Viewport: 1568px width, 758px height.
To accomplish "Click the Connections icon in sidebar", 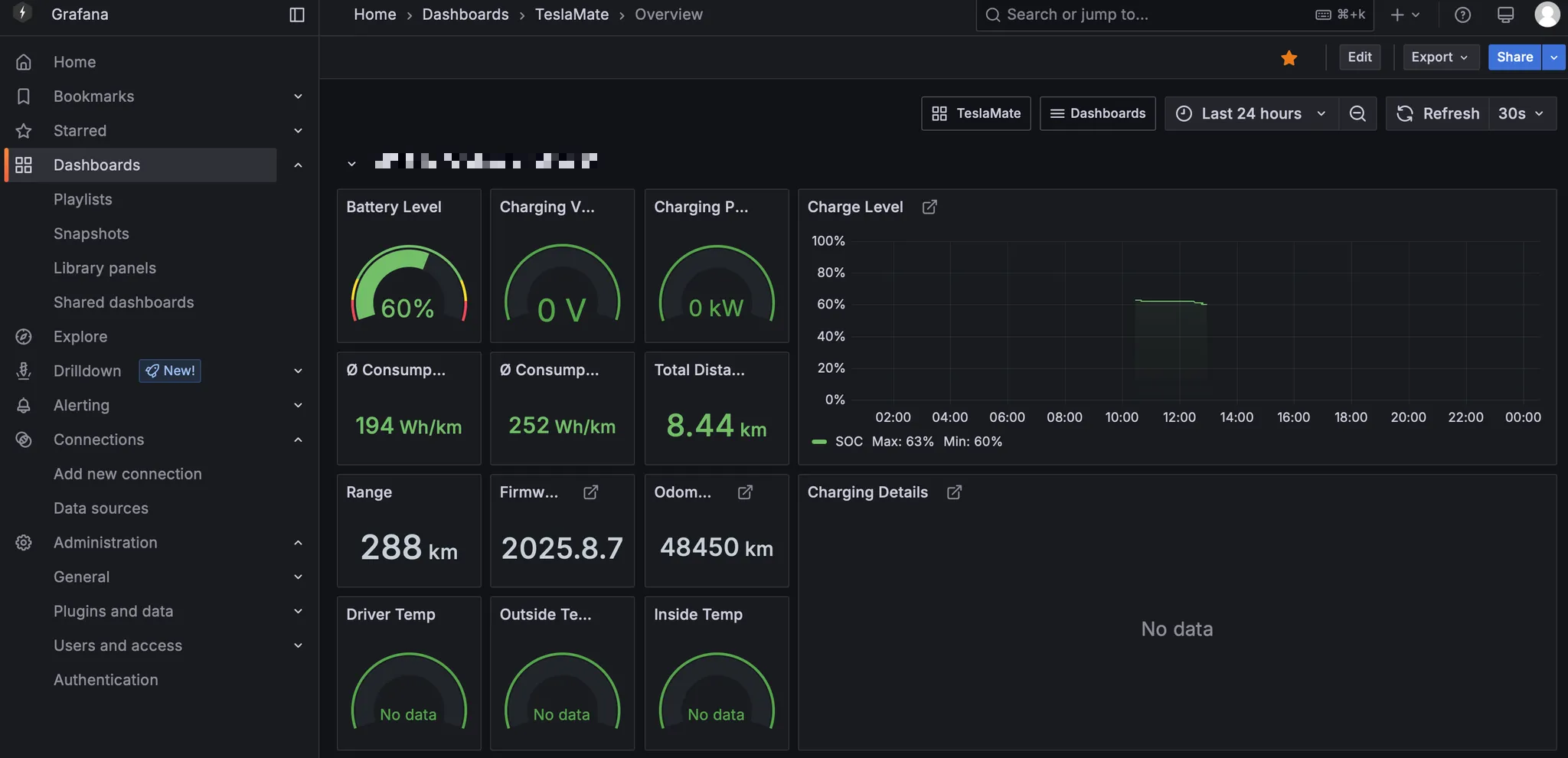I will 24,439.
